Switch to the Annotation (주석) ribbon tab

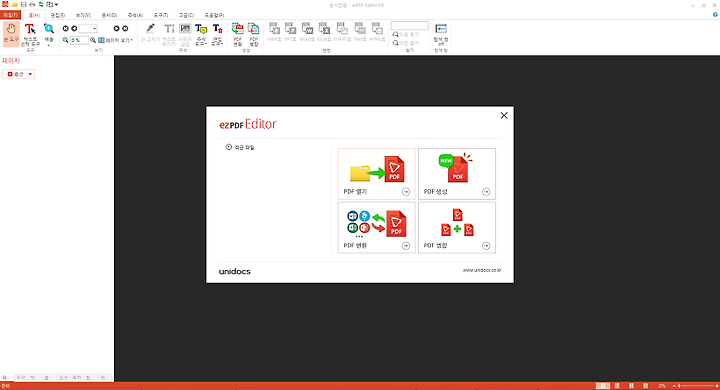[x=135, y=15]
